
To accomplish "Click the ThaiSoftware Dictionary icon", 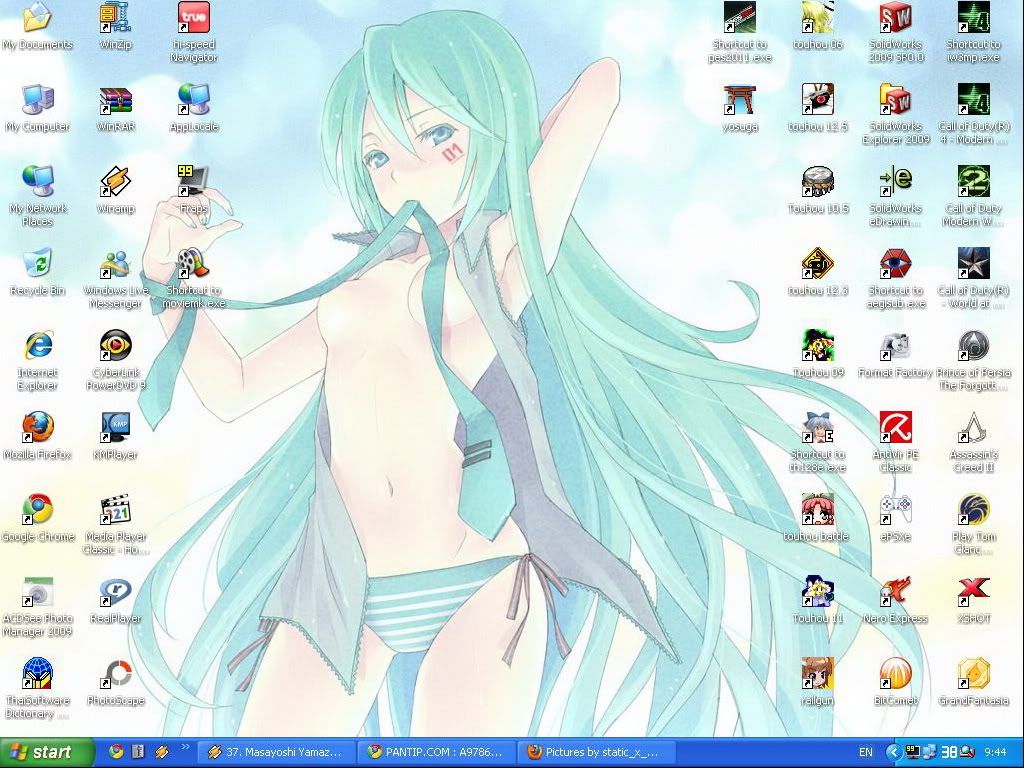I will (x=37, y=673).
